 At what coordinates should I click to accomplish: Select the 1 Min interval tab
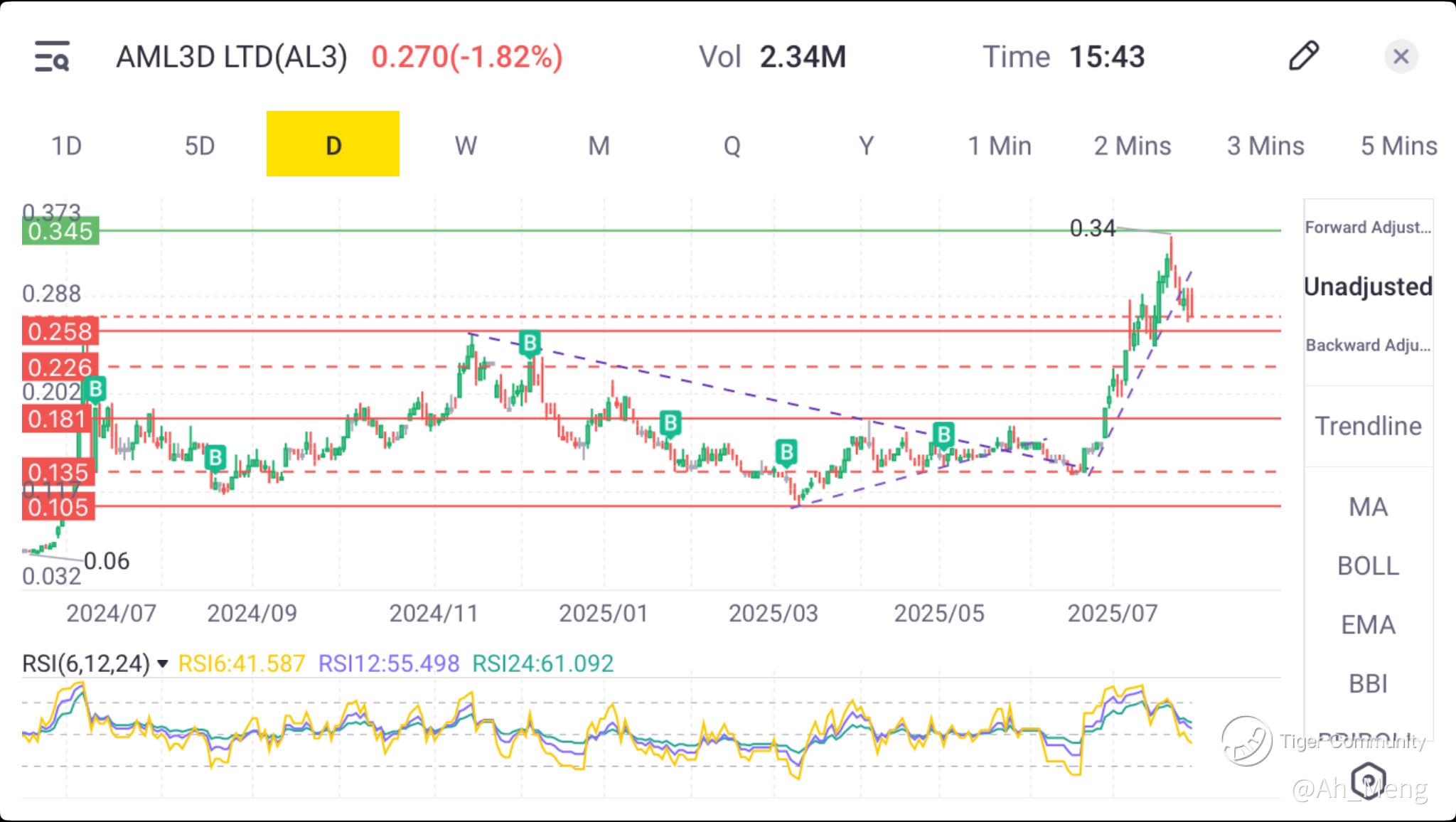[999, 146]
